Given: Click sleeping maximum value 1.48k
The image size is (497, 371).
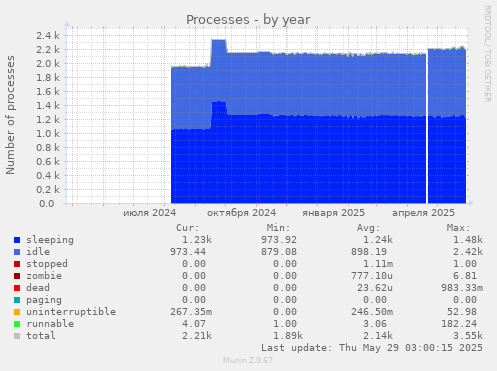Looking at the screenshot, I should [x=468, y=240].
